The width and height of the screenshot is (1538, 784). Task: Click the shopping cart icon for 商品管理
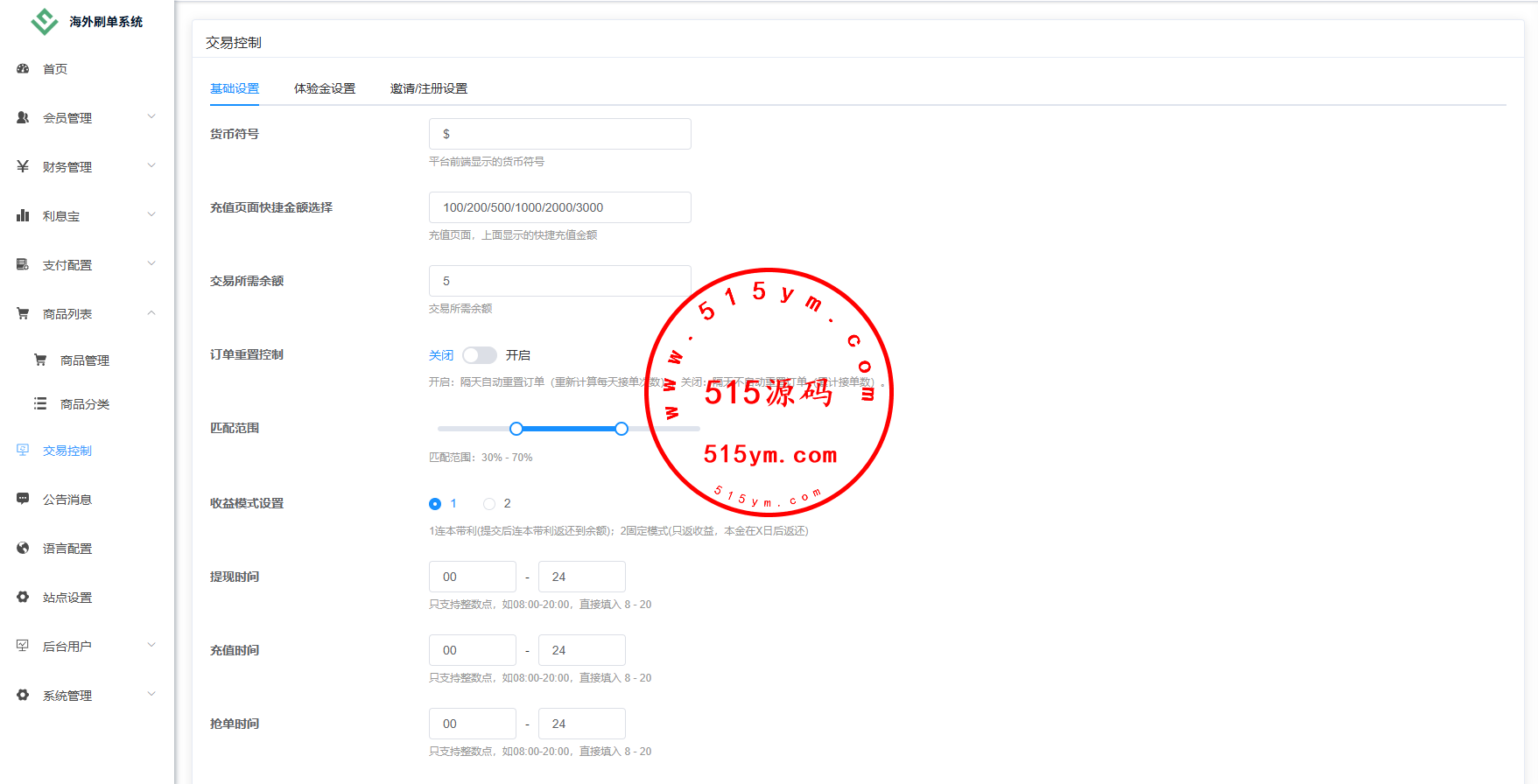point(40,360)
